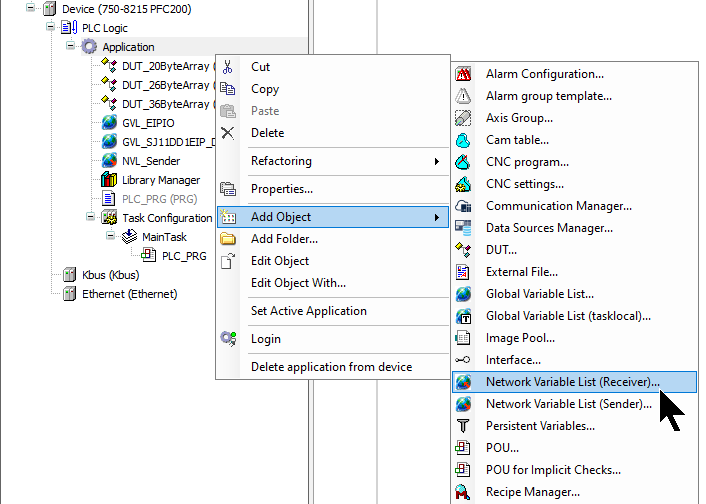Select Edit Object With... entry
This screenshot has width=706, height=504.
(333, 283)
